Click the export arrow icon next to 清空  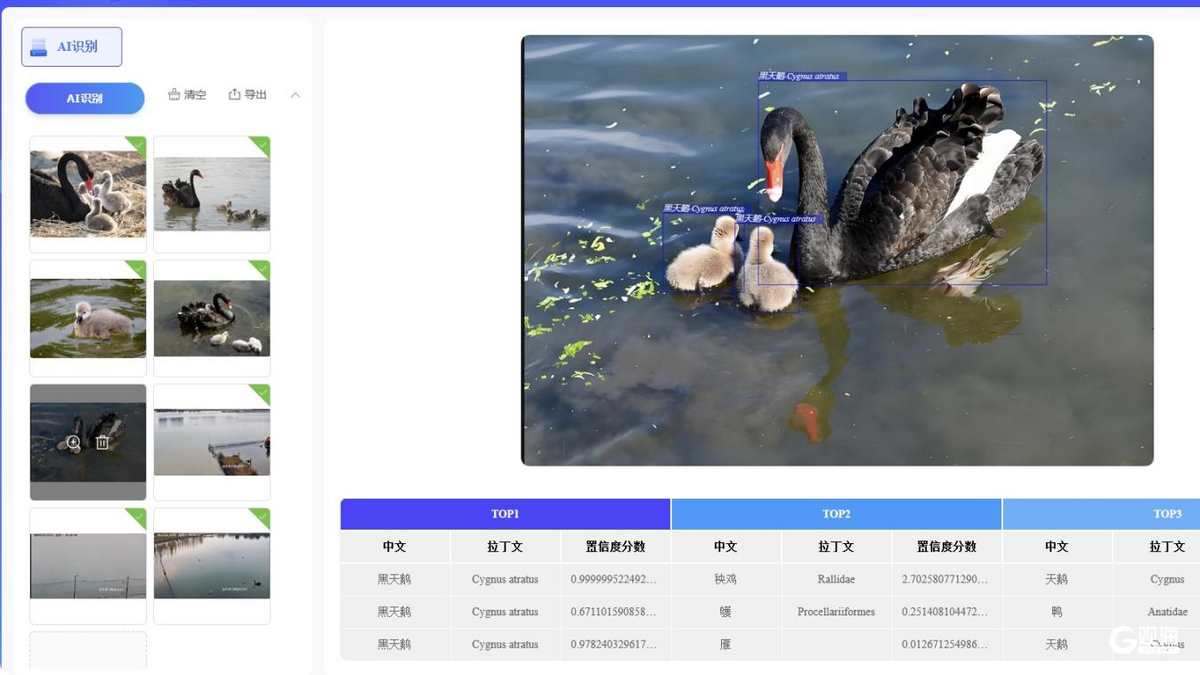coord(235,94)
